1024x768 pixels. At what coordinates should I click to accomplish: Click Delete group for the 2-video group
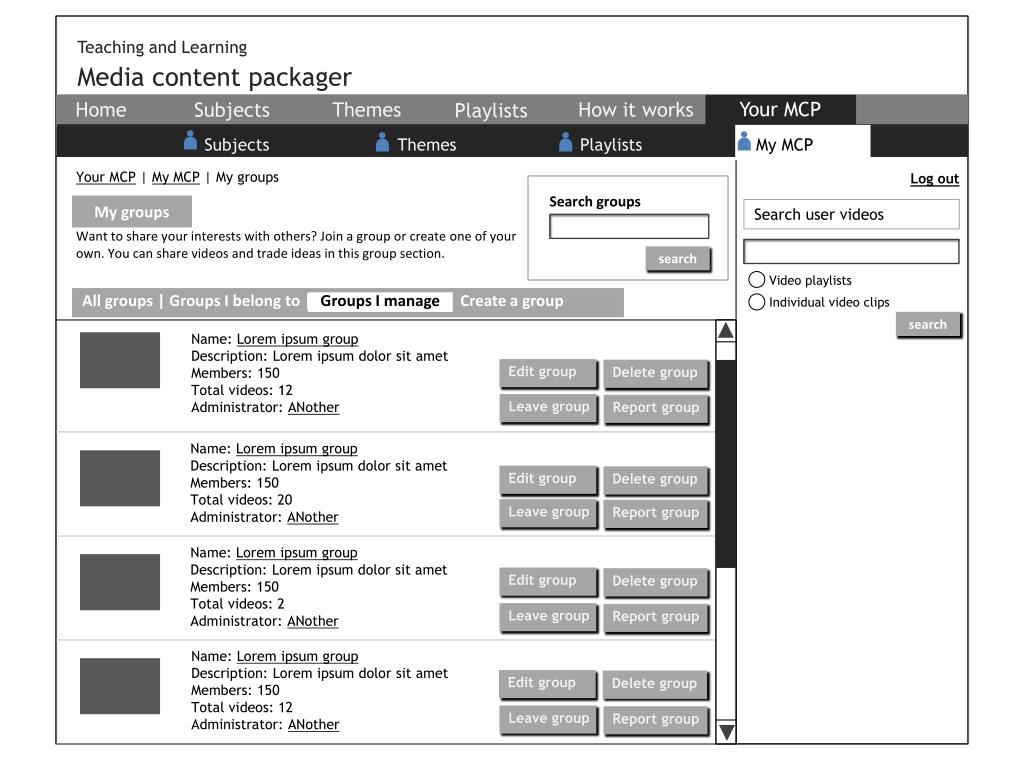[x=655, y=582]
